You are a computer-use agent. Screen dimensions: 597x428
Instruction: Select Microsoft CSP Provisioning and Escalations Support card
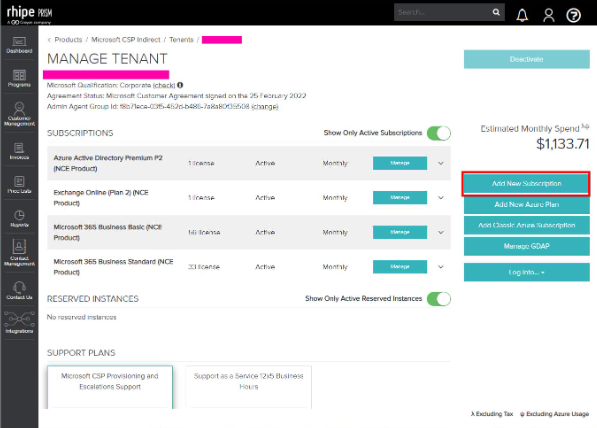coord(110,387)
